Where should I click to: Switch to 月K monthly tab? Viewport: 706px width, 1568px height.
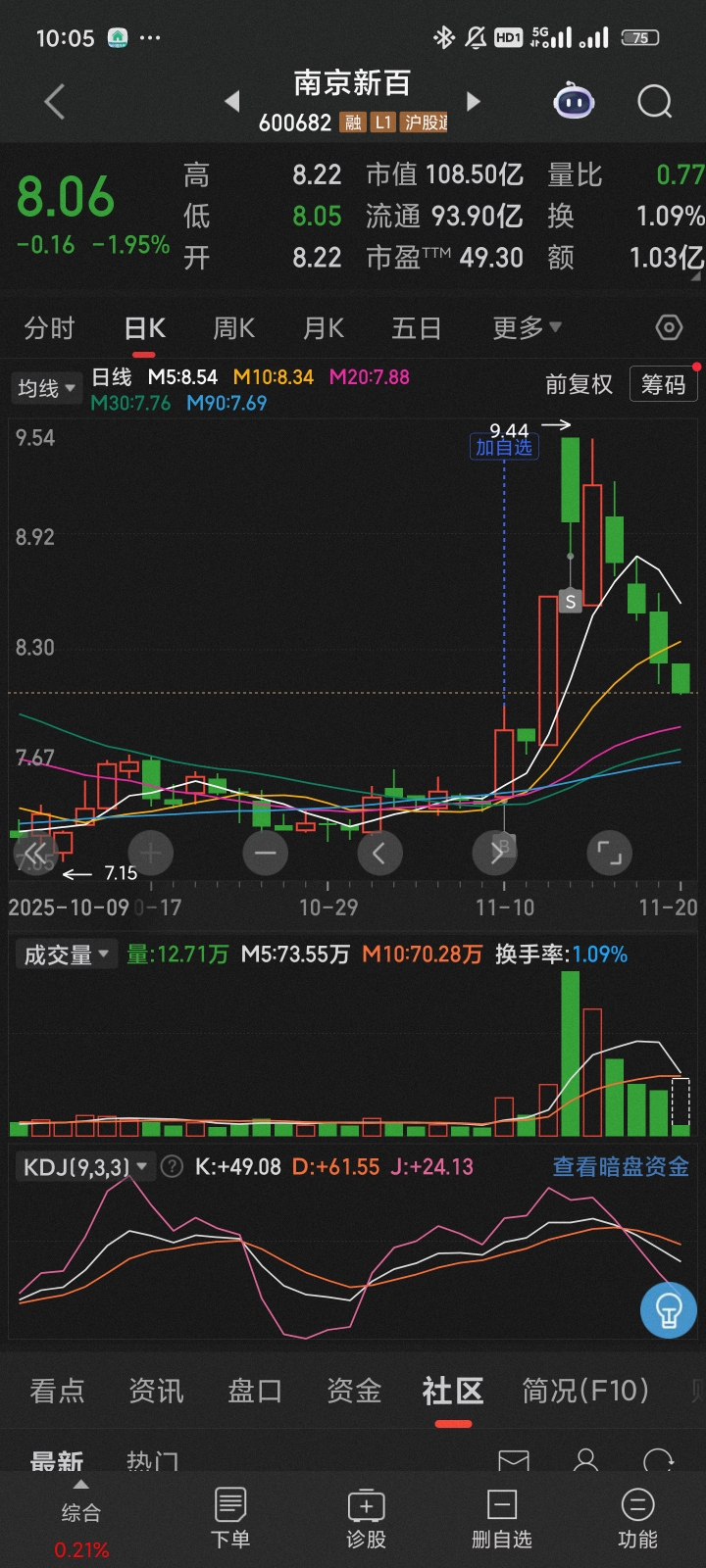[x=324, y=327]
